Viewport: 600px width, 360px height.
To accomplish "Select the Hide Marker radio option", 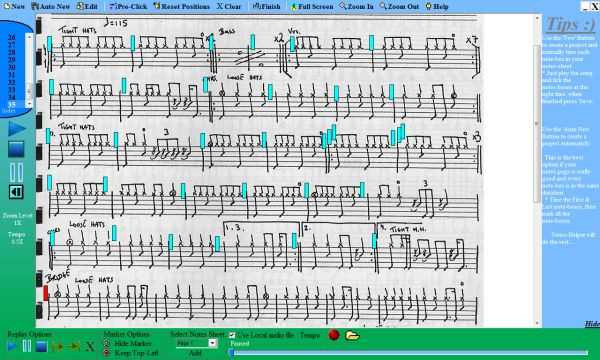I will point(107,344).
